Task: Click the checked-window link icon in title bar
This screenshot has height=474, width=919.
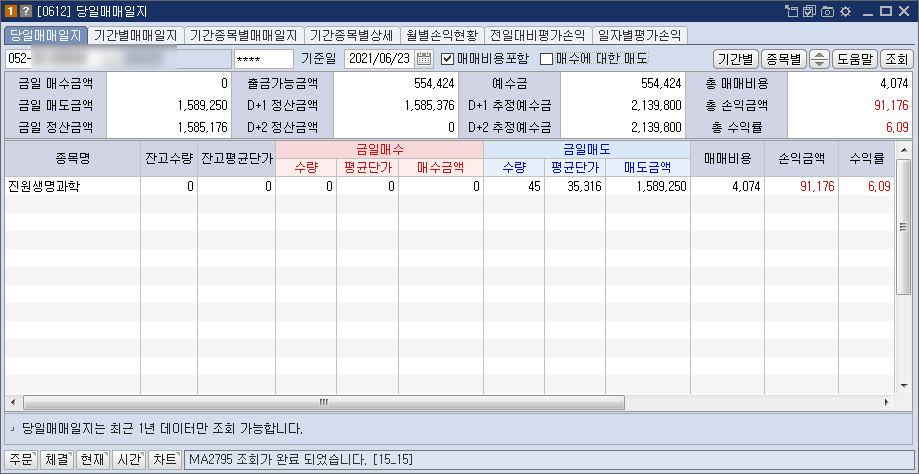Action: point(809,11)
